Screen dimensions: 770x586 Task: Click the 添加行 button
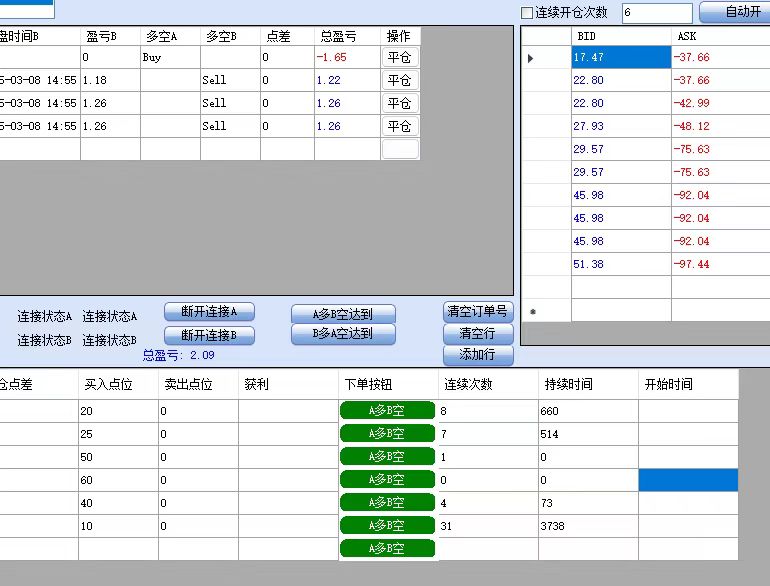[478, 355]
